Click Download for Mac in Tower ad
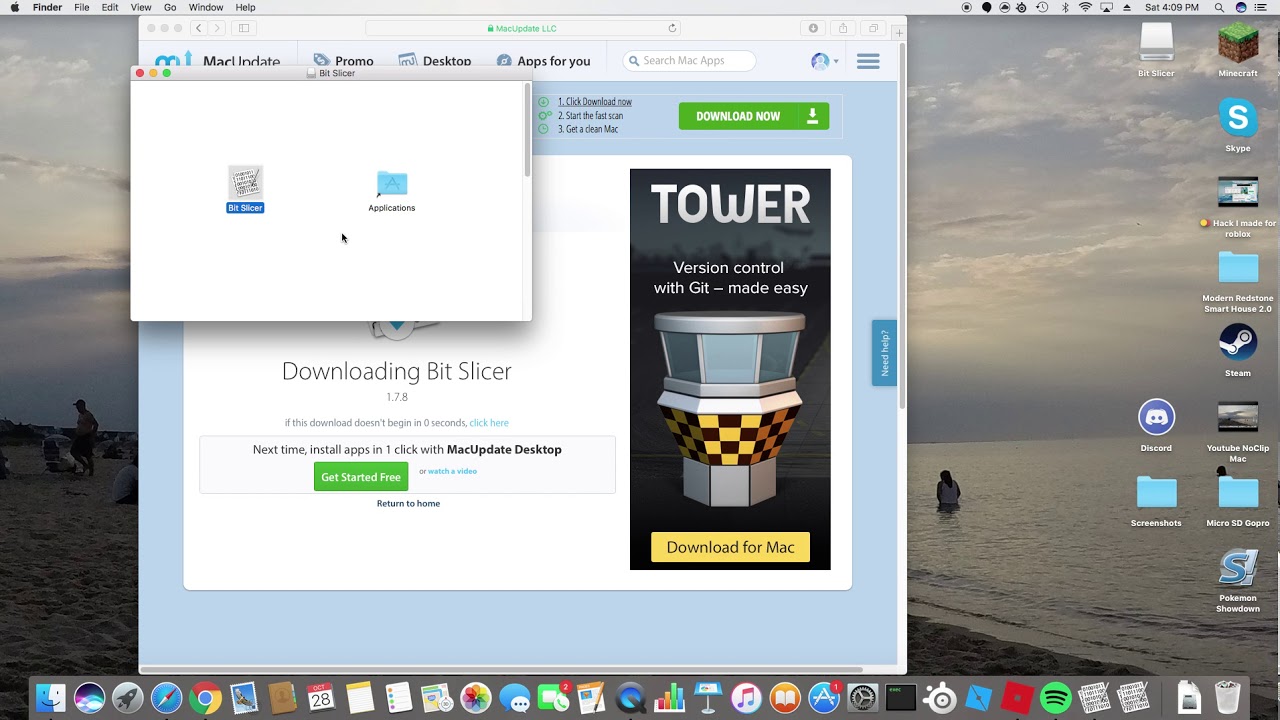This screenshot has height=720, width=1280. pos(730,547)
